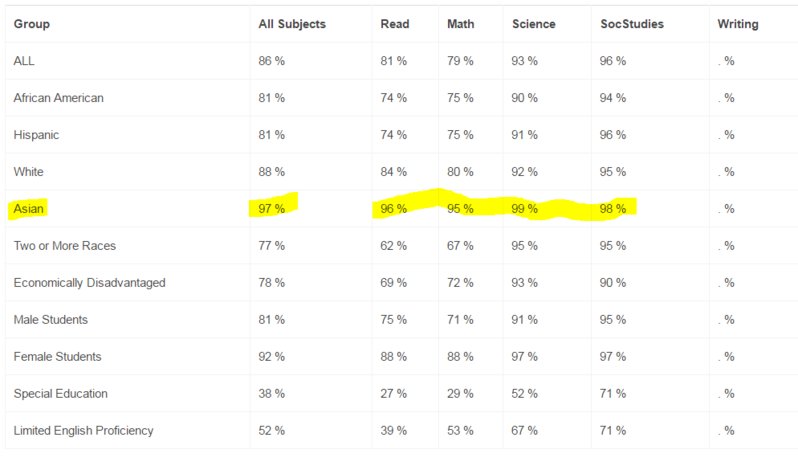Click the Writing column header
The image size is (798, 466).
pyautogui.click(x=737, y=24)
